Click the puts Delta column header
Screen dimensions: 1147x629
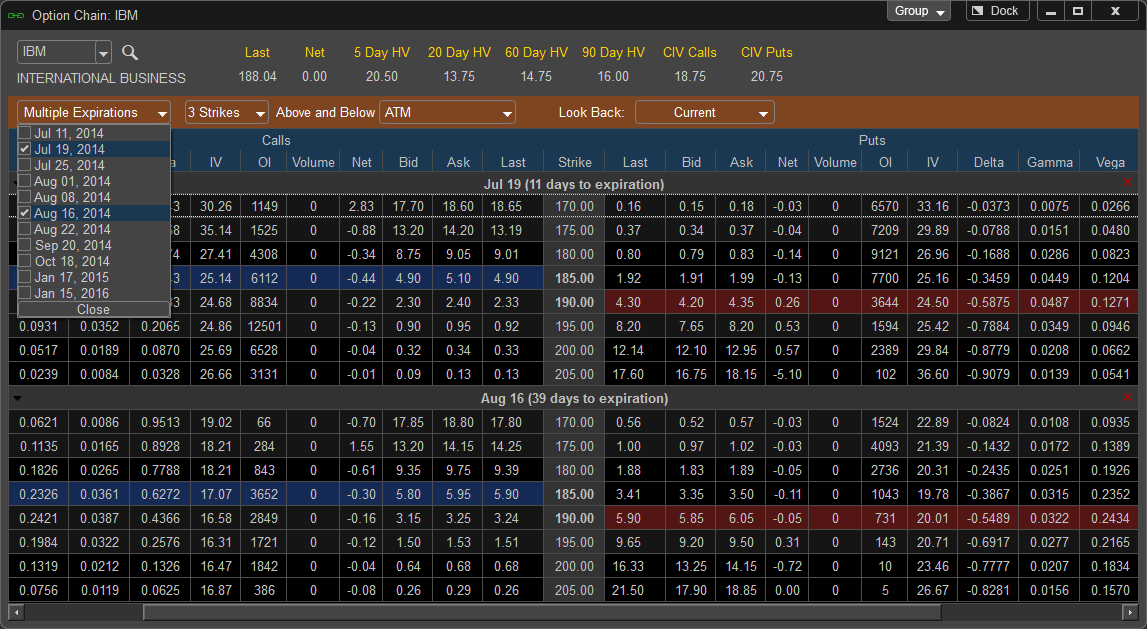click(x=989, y=162)
